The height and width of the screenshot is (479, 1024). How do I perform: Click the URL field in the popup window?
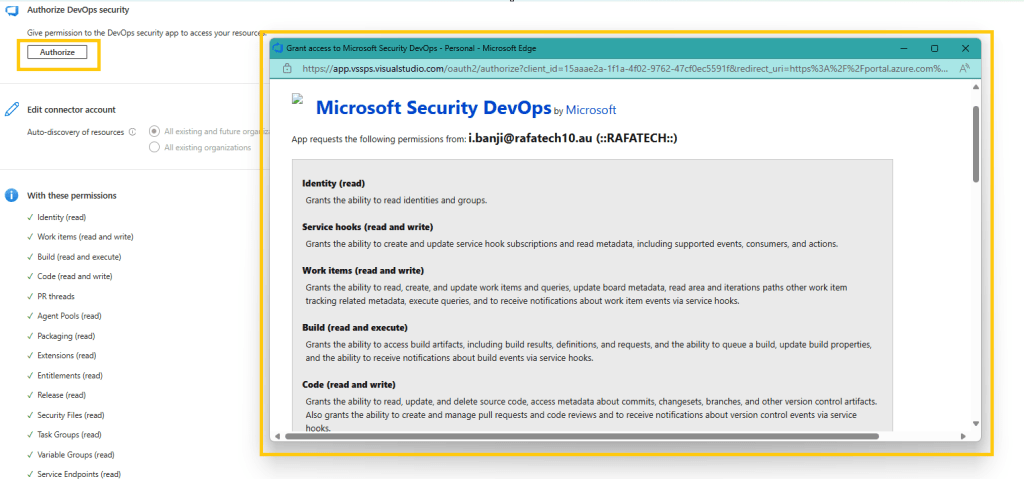coord(620,69)
